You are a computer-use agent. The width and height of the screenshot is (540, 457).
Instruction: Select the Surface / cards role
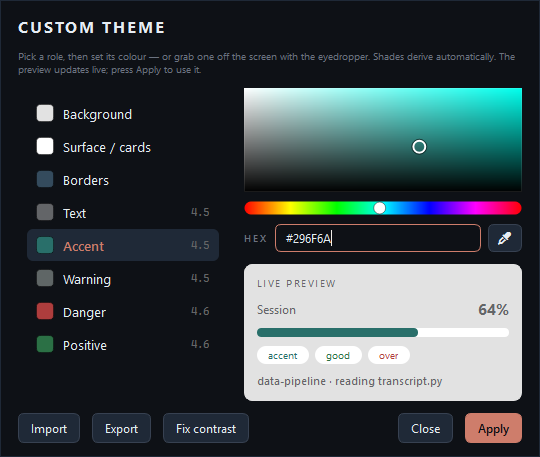123,147
